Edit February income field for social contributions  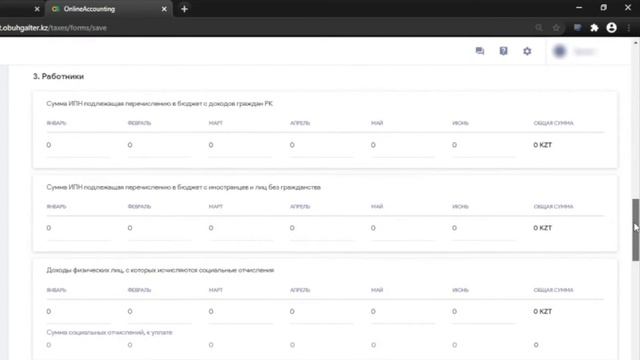[159, 312]
